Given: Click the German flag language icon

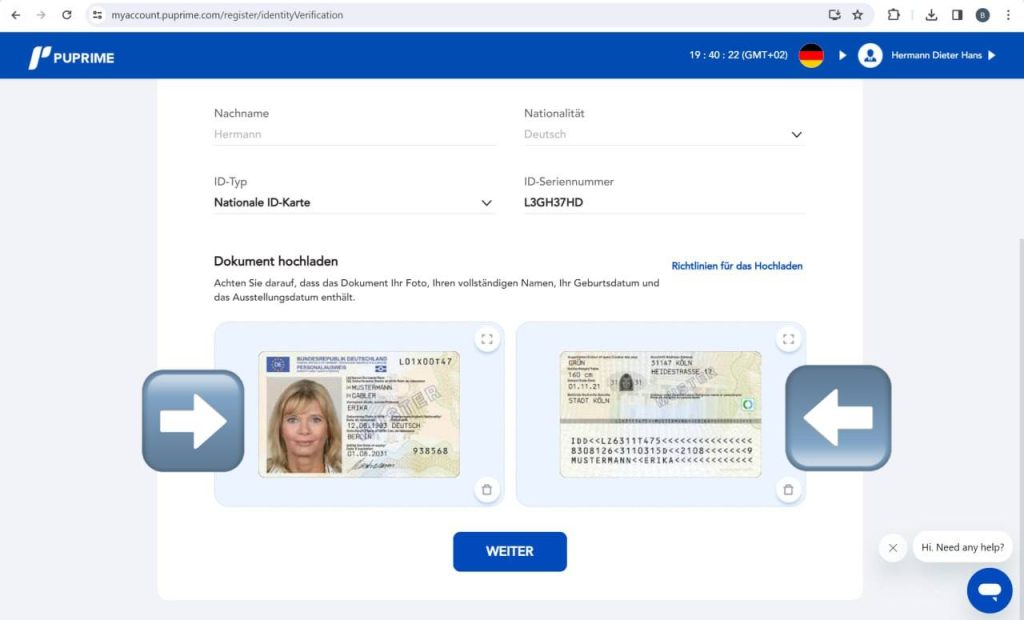Looking at the screenshot, I should (x=811, y=56).
